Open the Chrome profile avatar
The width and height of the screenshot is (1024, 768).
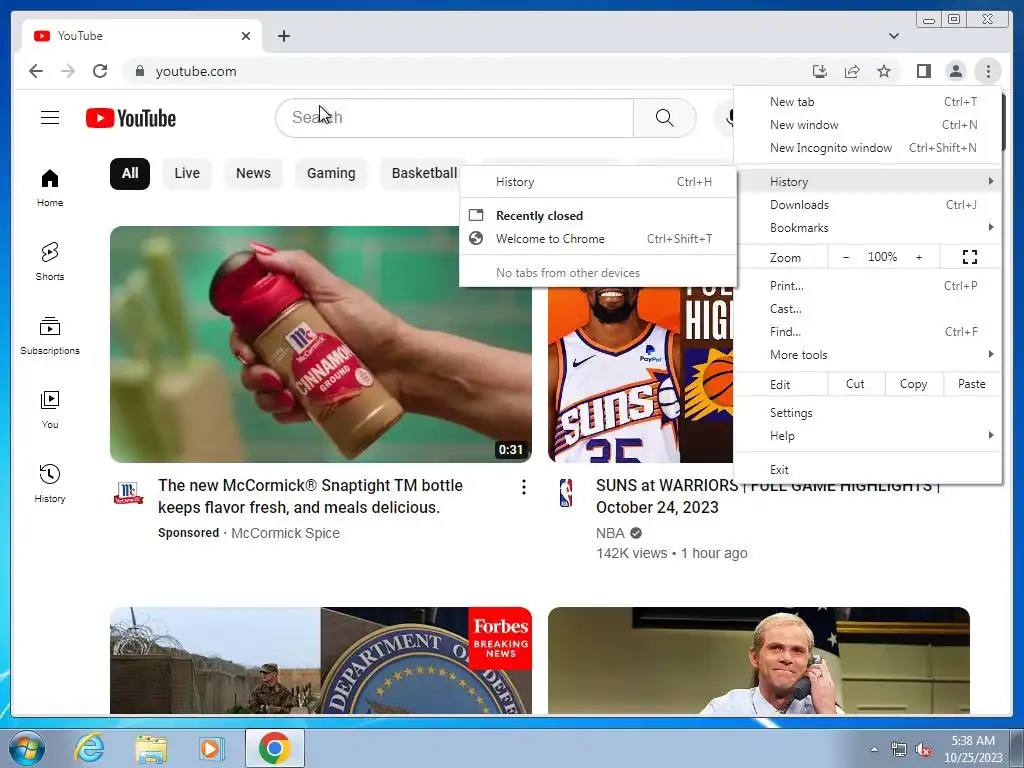(x=955, y=71)
